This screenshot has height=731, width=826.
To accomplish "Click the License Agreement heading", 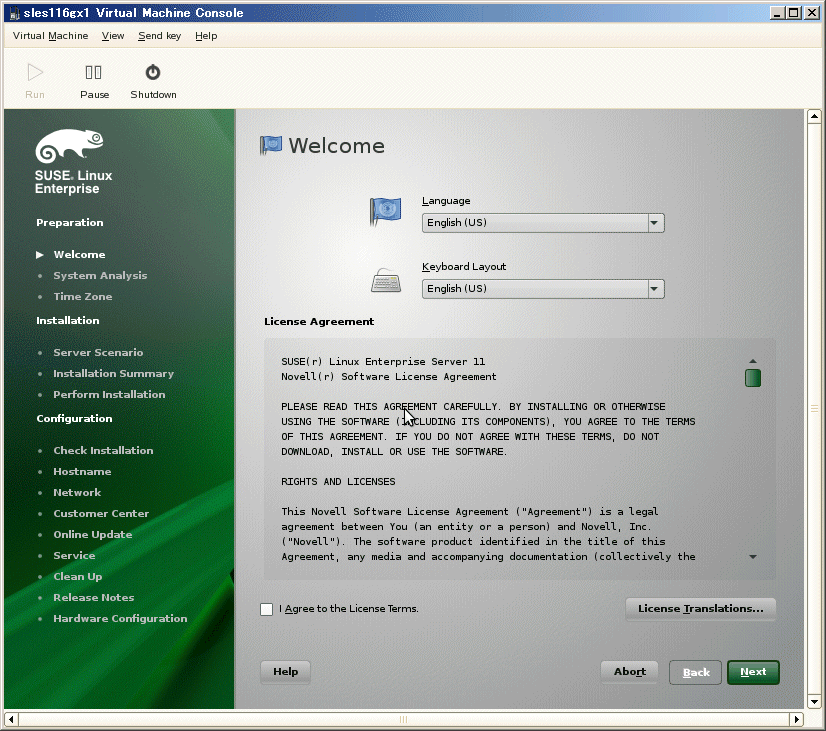I will click(x=319, y=321).
